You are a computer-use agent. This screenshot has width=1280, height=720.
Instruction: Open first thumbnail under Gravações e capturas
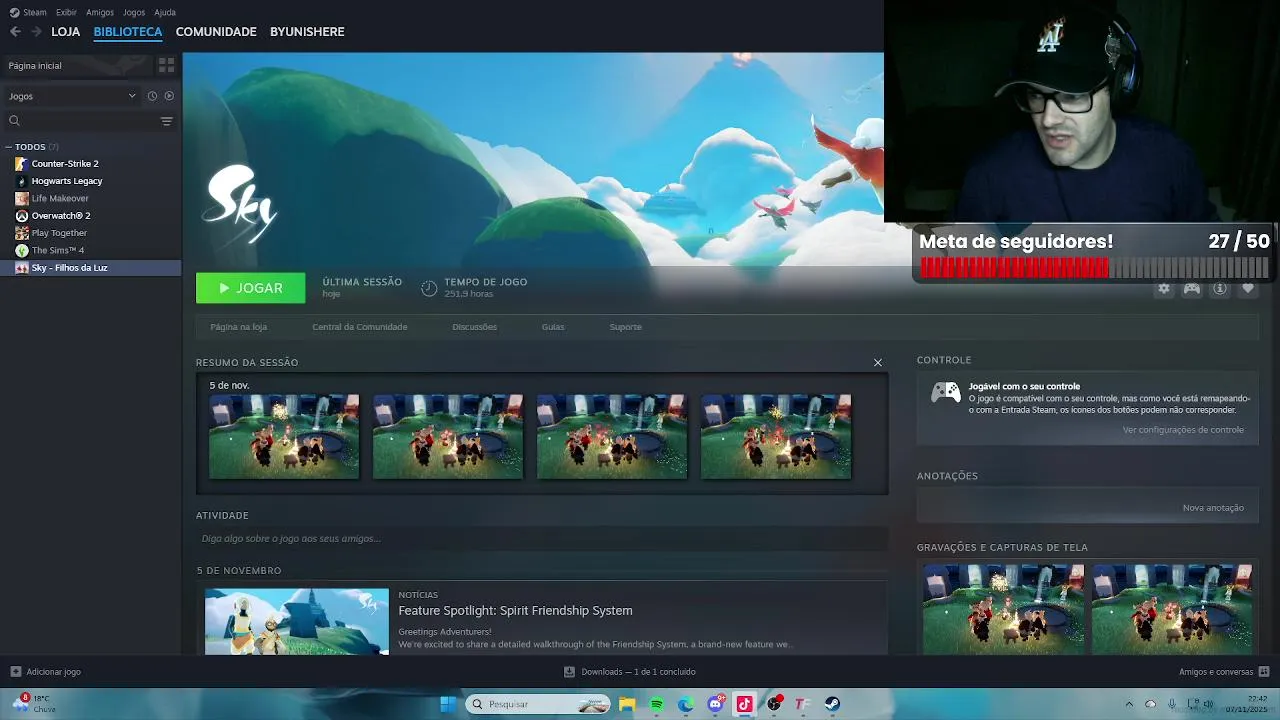point(1003,609)
